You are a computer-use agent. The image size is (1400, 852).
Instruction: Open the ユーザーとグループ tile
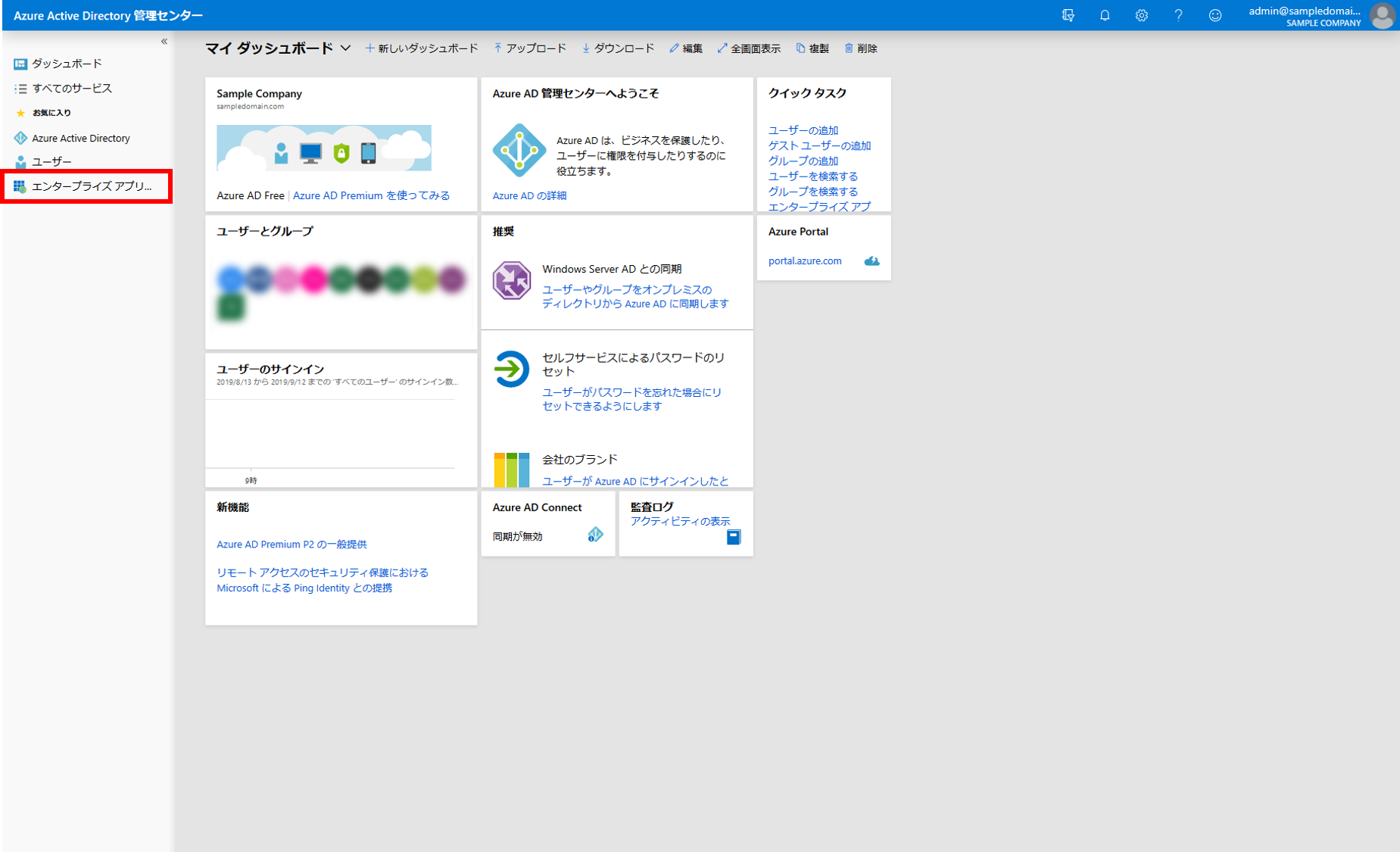(341, 282)
